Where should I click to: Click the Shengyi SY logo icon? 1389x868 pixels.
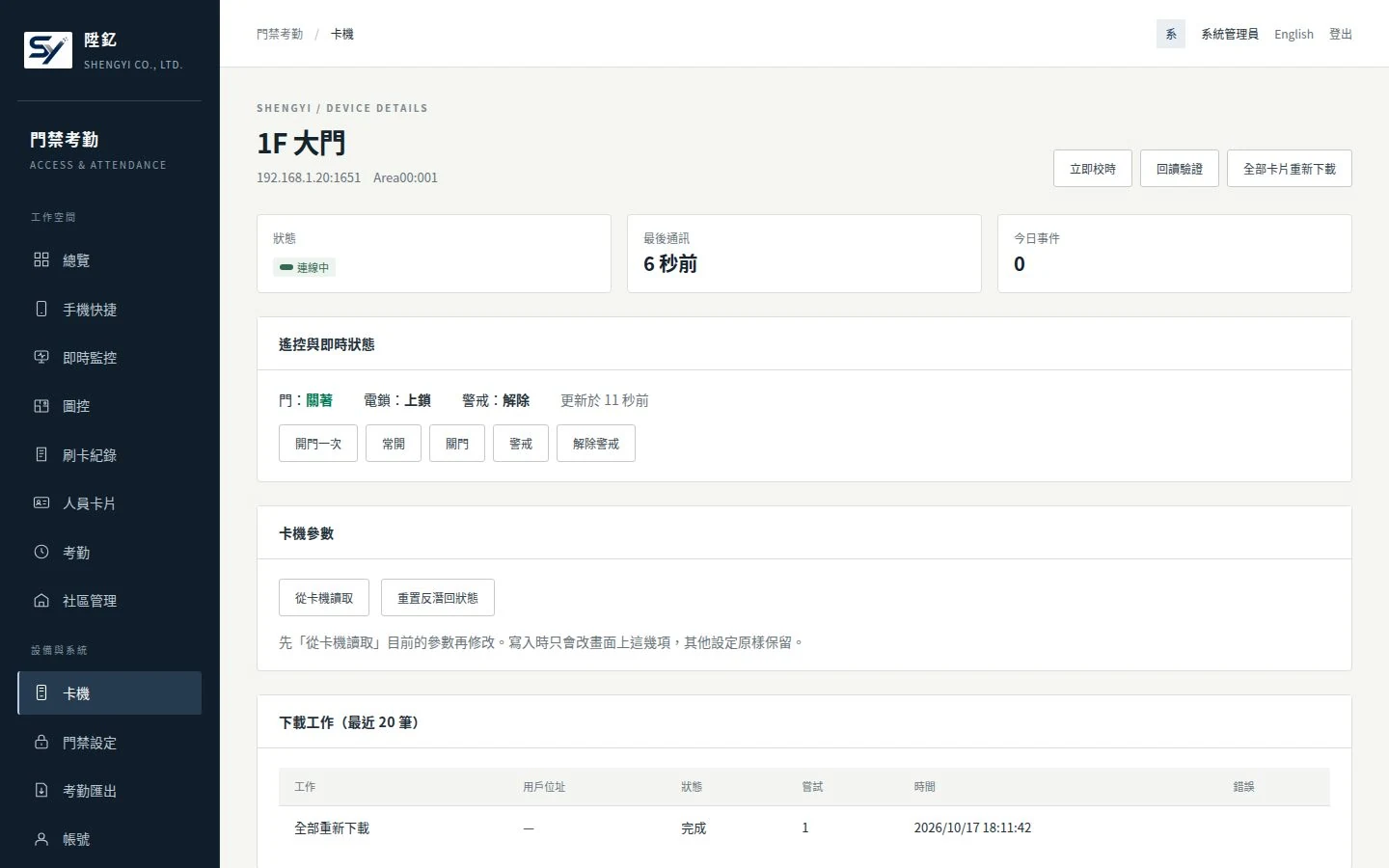pyautogui.click(x=48, y=50)
